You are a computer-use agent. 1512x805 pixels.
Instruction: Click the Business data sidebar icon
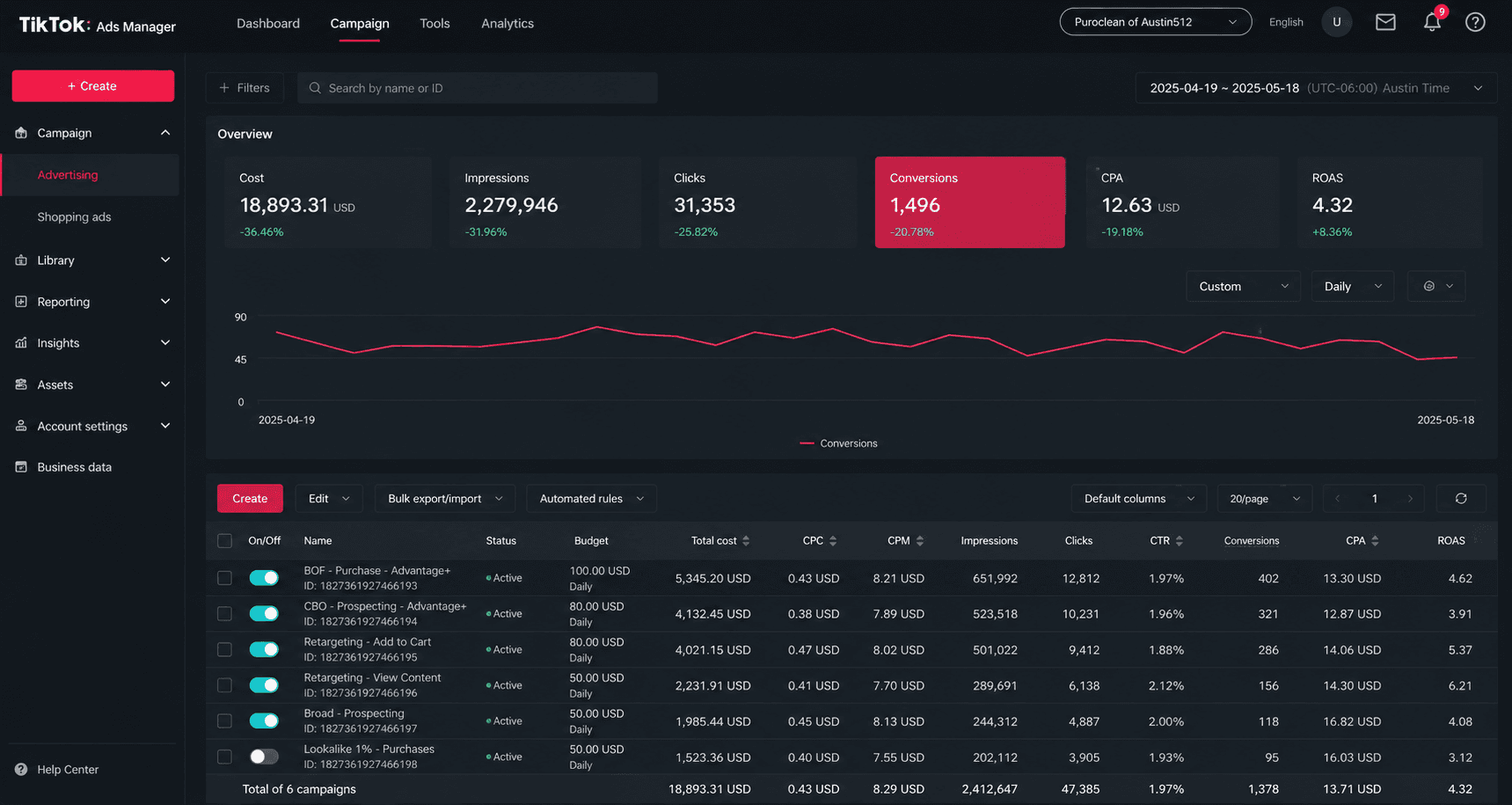[21, 467]
